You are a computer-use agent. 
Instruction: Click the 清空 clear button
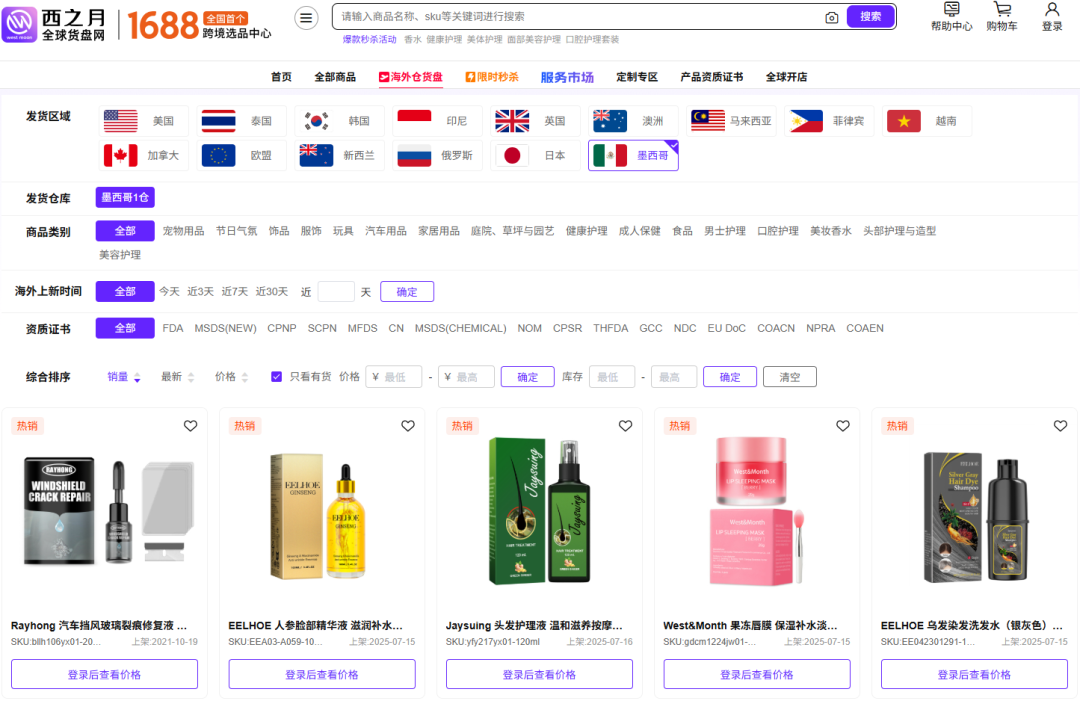pyautogui.click(x=790, y=377)
